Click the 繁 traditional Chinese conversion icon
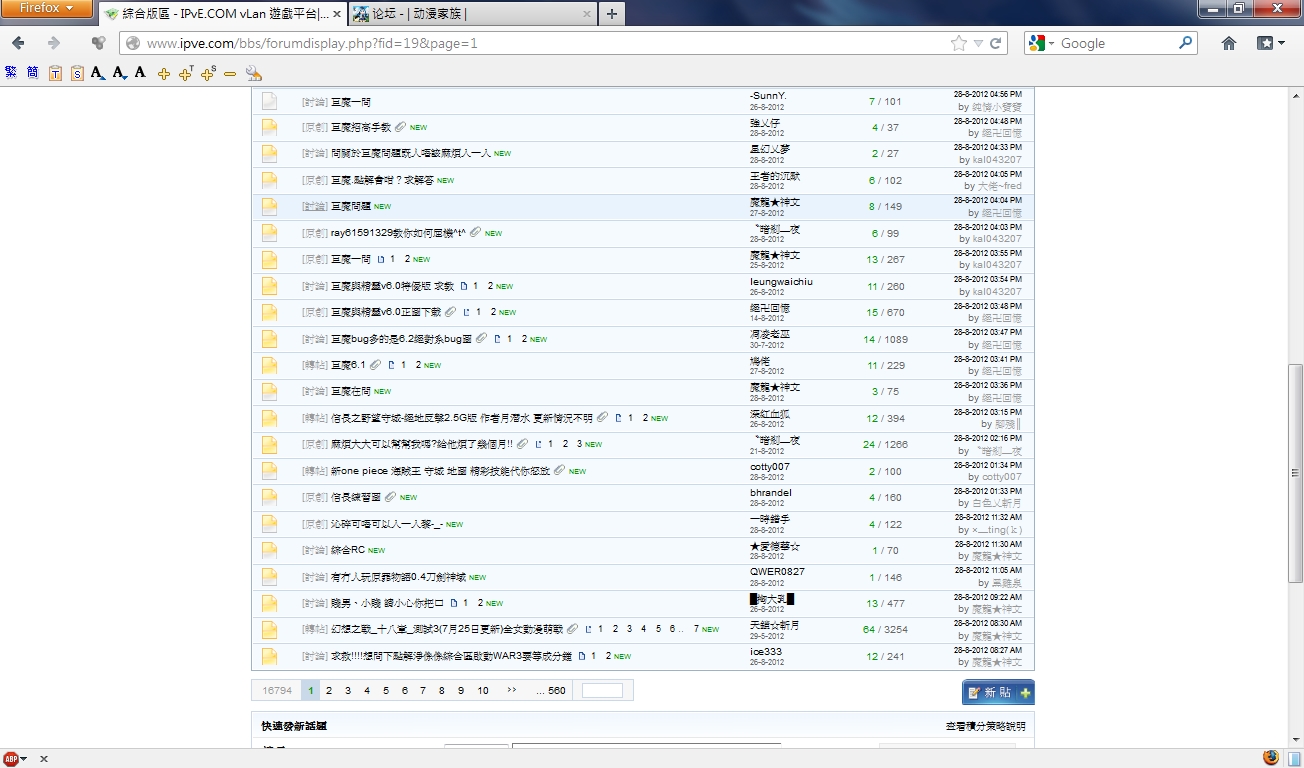This screenshot has height=768, width=1304. (x=11, y=73)
